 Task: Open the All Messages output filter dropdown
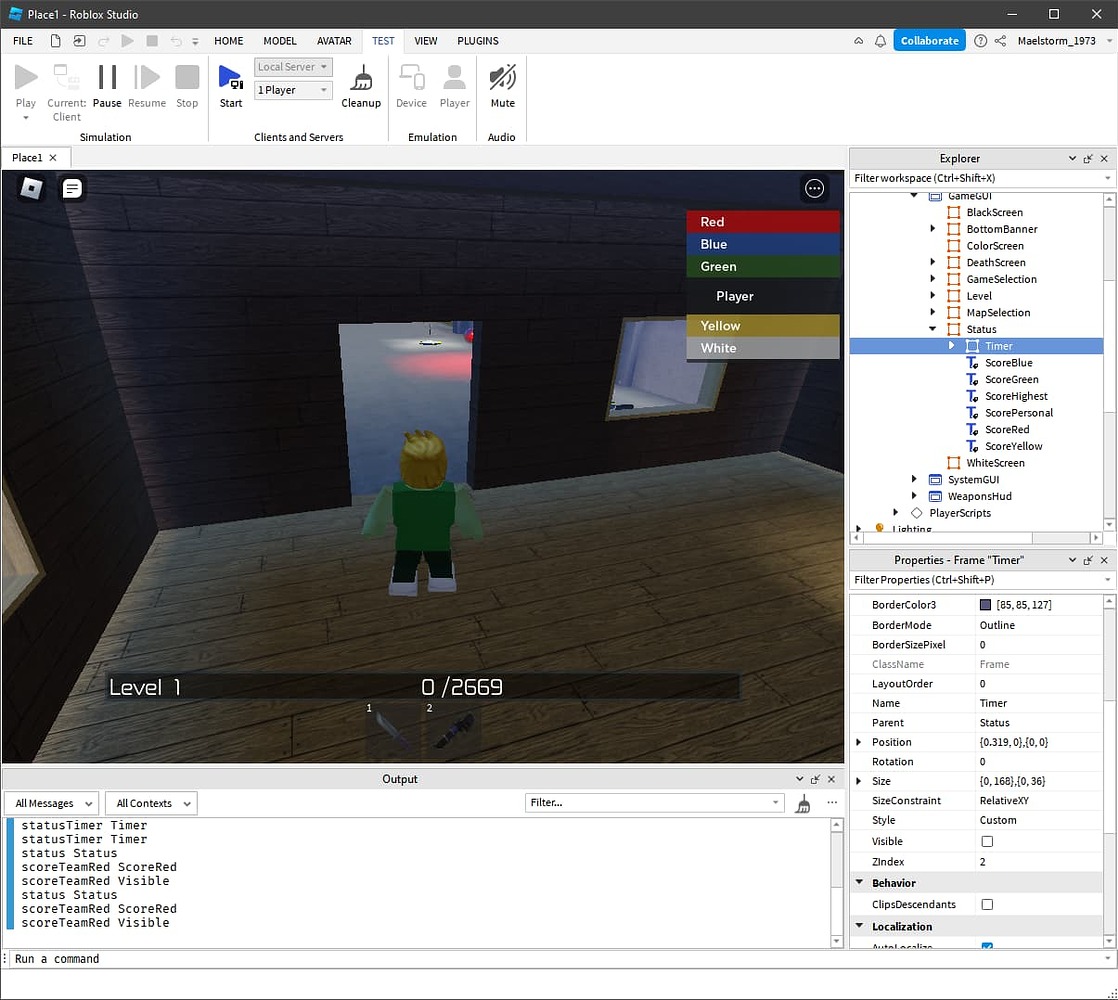50,803
